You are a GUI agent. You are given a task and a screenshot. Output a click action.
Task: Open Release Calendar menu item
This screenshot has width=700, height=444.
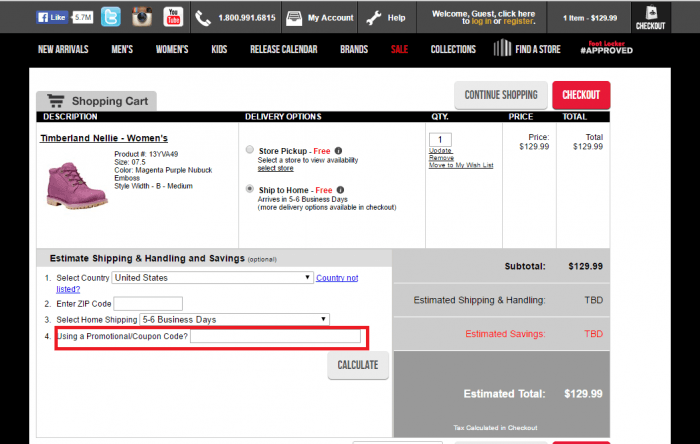283,49
